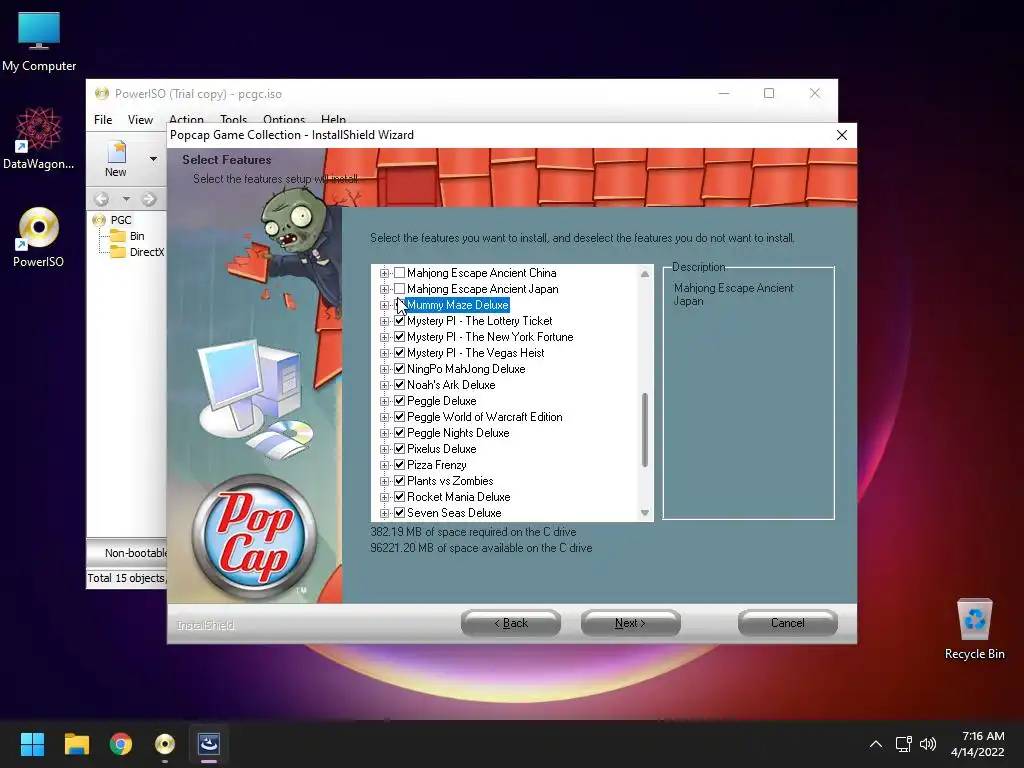The image size is (1024, 768).
Task: Open the volume control in system tray
Action: 927,744
